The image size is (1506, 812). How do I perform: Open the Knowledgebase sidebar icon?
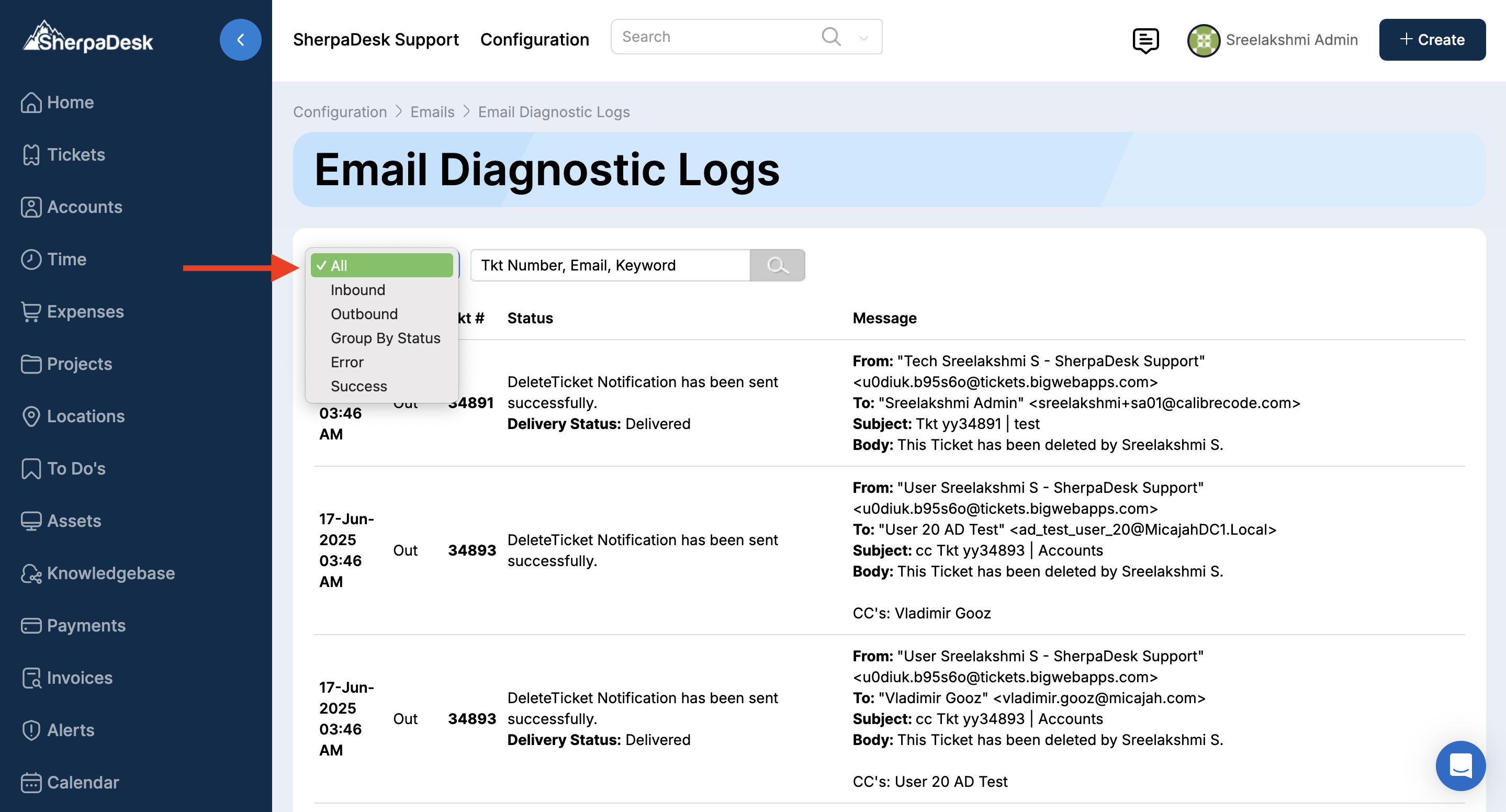pyautogui.click(x=31, y=573)
